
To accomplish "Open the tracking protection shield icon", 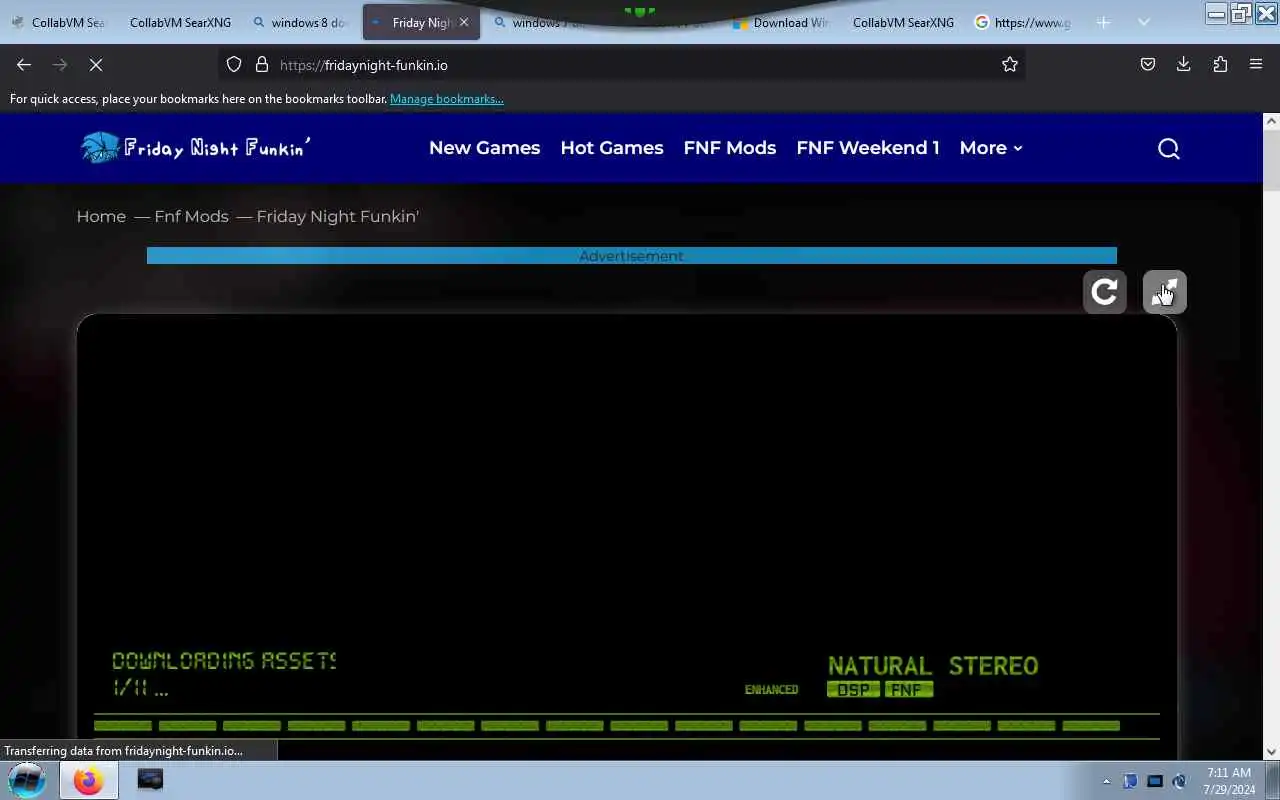I will tap(234, 64).
